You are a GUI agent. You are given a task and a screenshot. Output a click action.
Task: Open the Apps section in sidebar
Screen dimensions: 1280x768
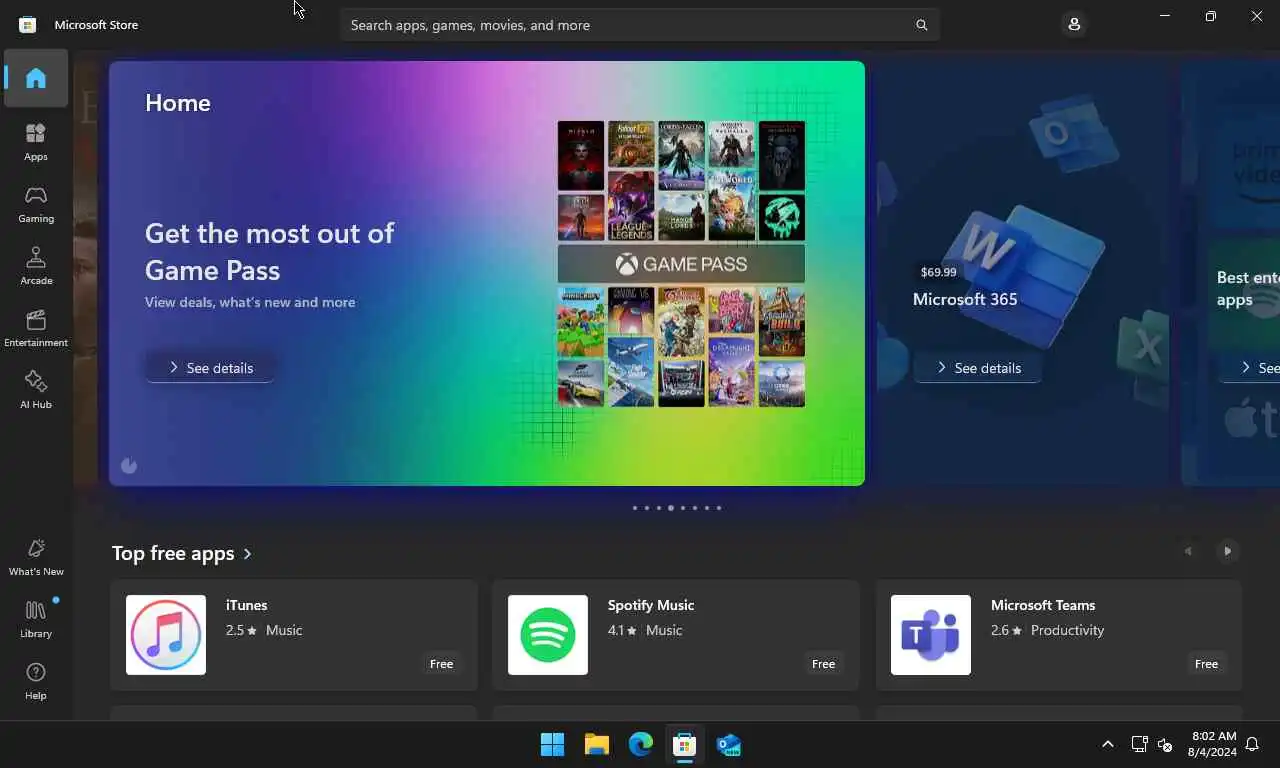(36, 142)
